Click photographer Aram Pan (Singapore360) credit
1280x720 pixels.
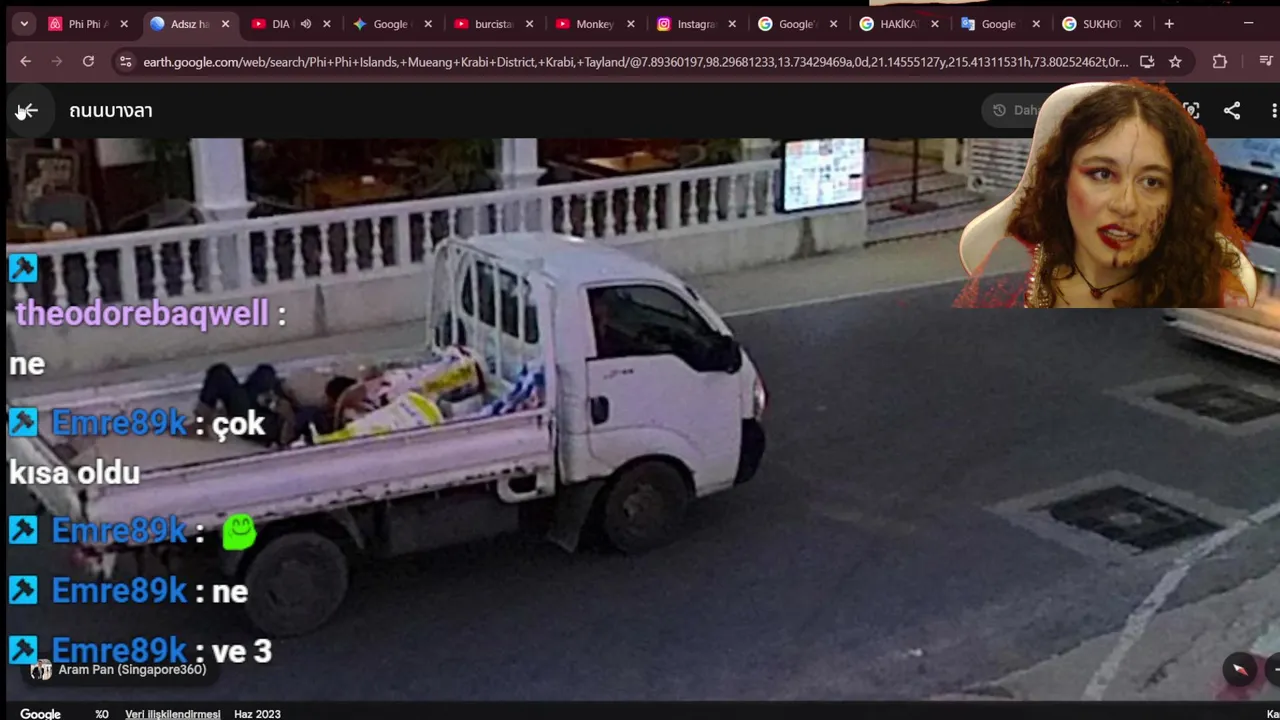[x=132, y=670]
